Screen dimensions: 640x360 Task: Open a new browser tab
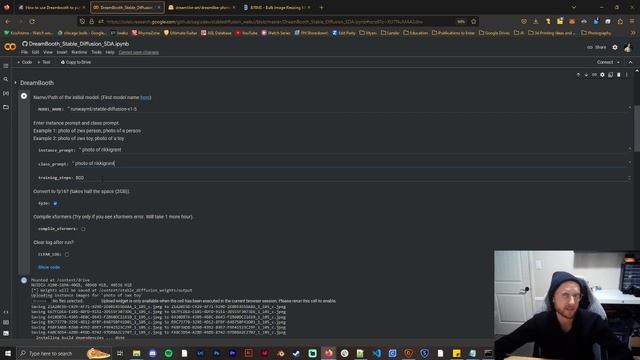click(x=321, y=7)
